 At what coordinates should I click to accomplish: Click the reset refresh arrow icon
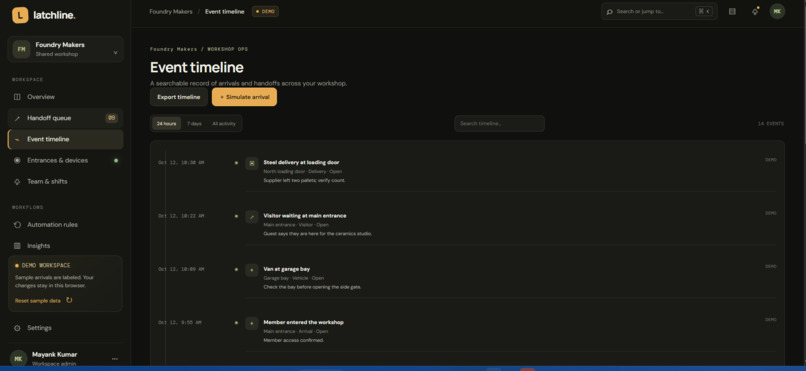[x=69, y=300]
